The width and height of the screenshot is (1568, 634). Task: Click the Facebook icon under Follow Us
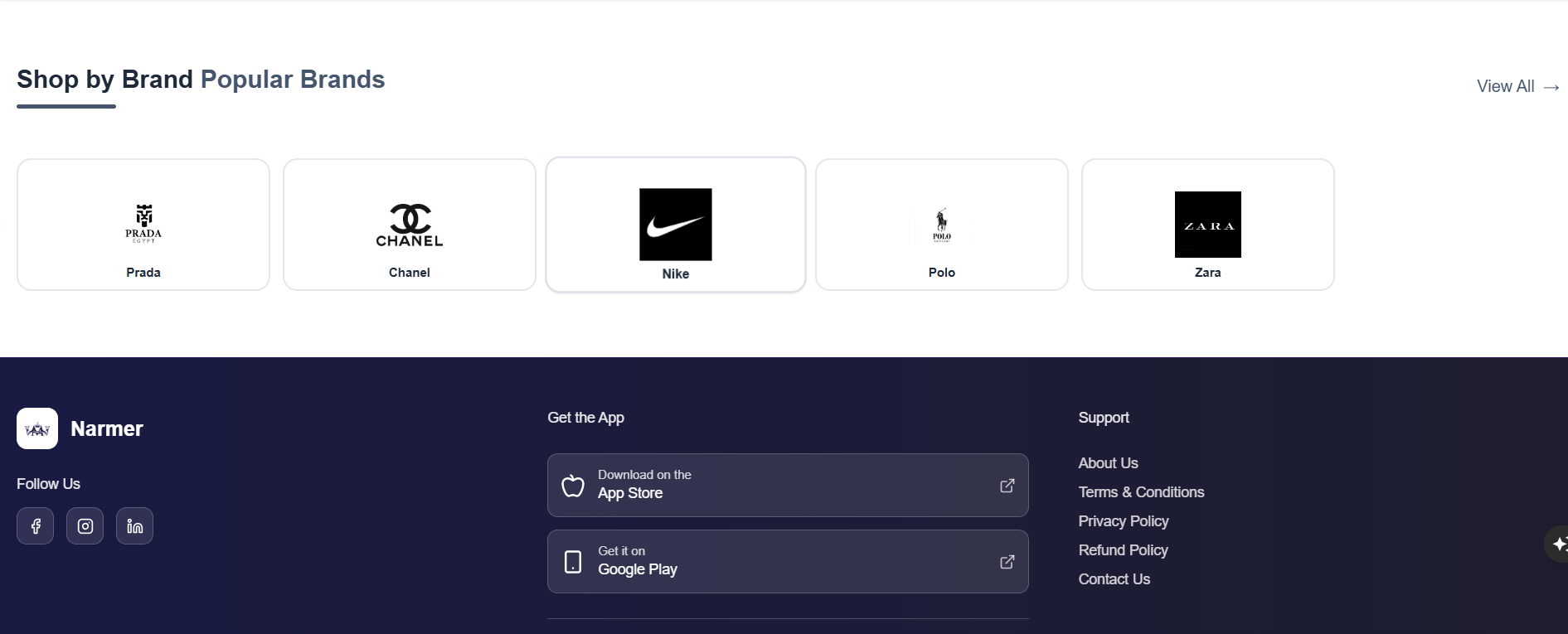click(x=35, y=525)
